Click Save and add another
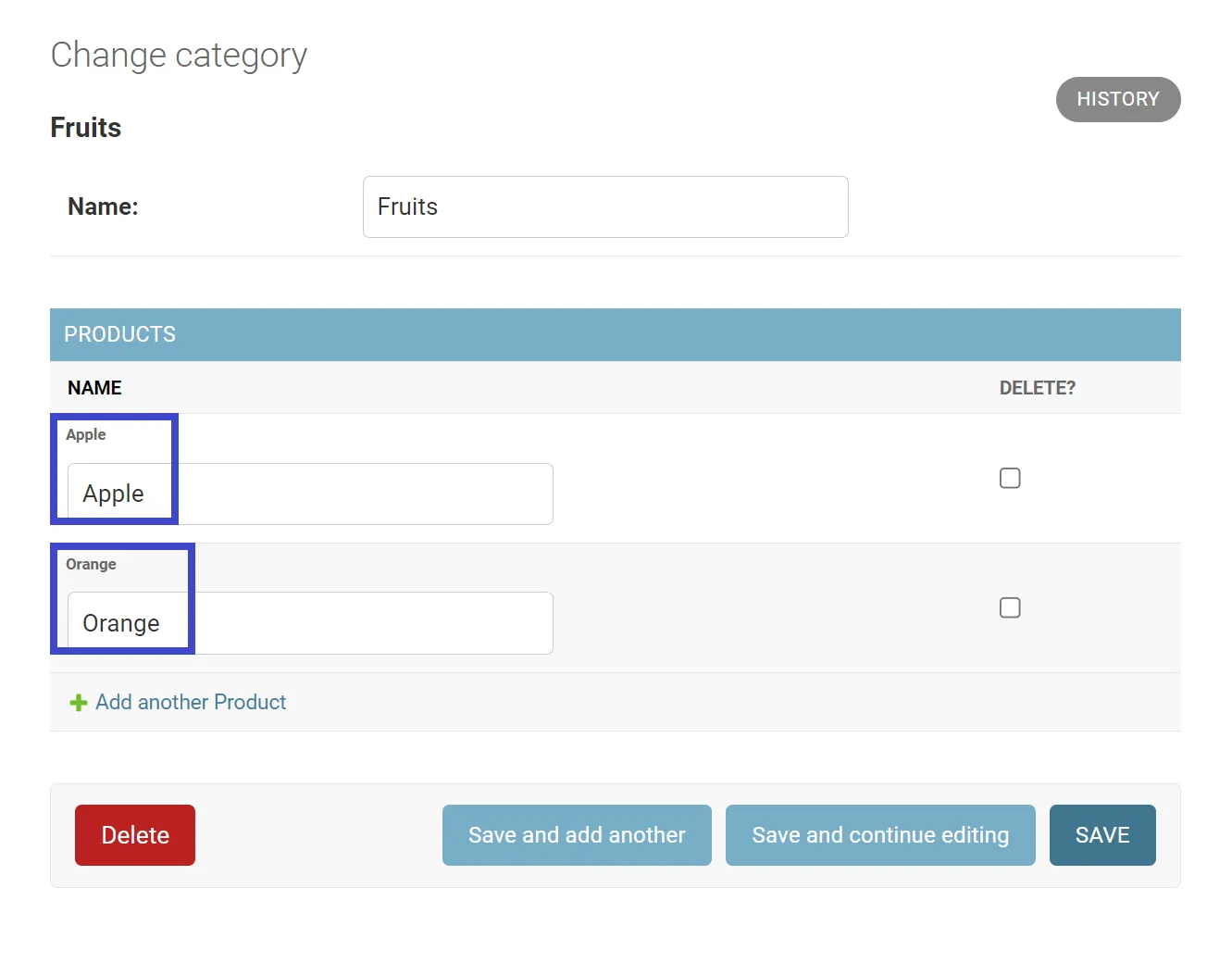This screenshot has height=963, width=1232. point(577,835)
